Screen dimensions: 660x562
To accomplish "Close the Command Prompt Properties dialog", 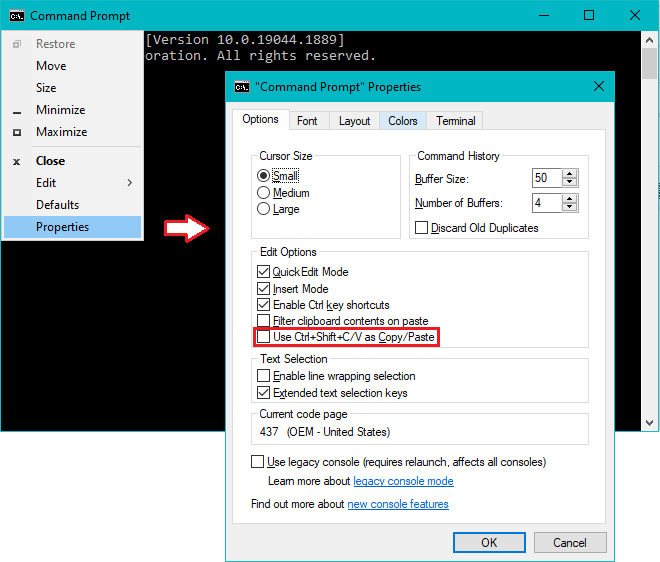I will [x=599, y=87].
